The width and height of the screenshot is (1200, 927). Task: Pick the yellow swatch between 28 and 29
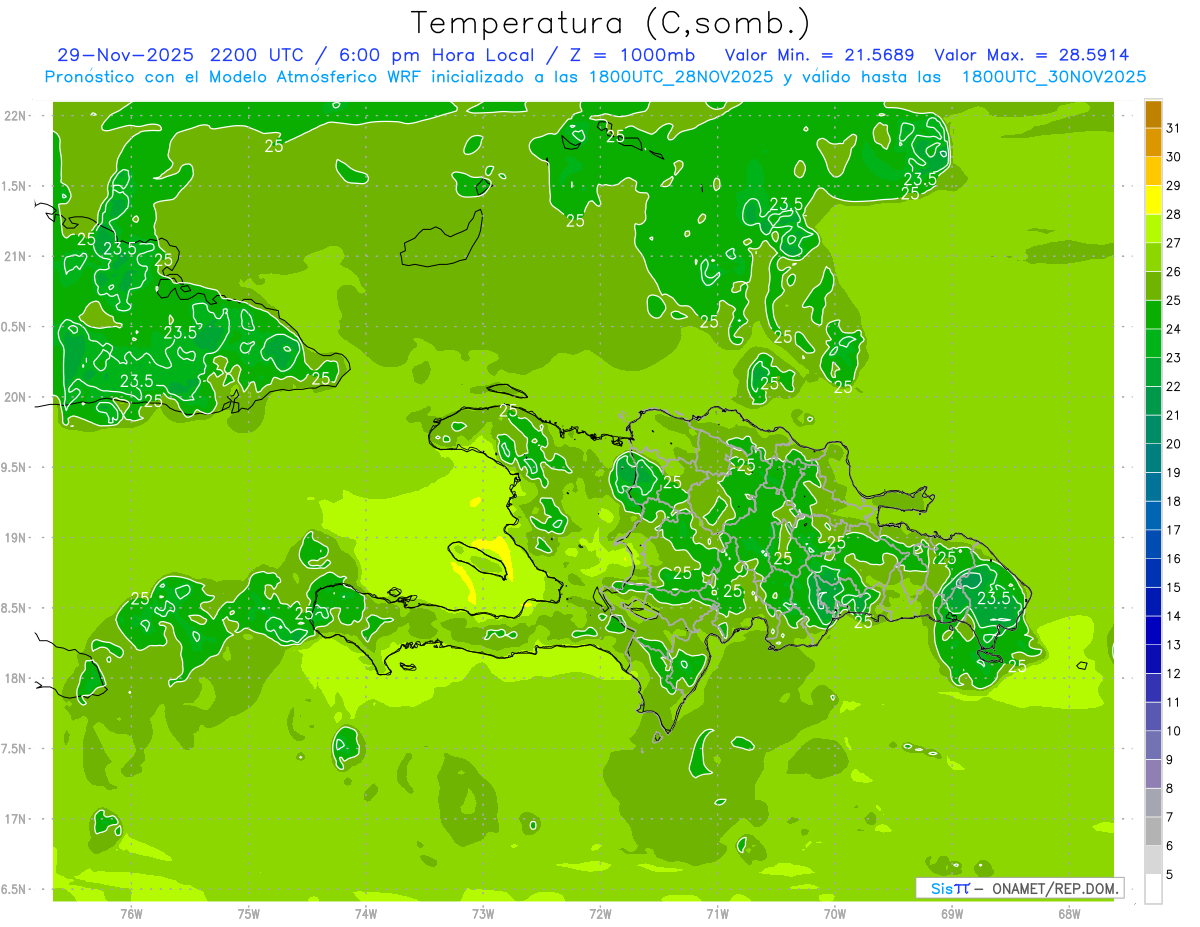pos(1153,200)
